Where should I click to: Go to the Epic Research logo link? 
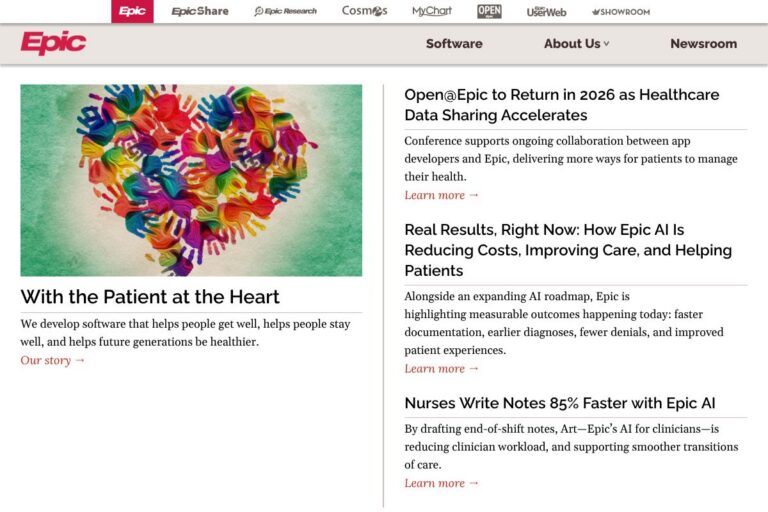pos(285,11)
